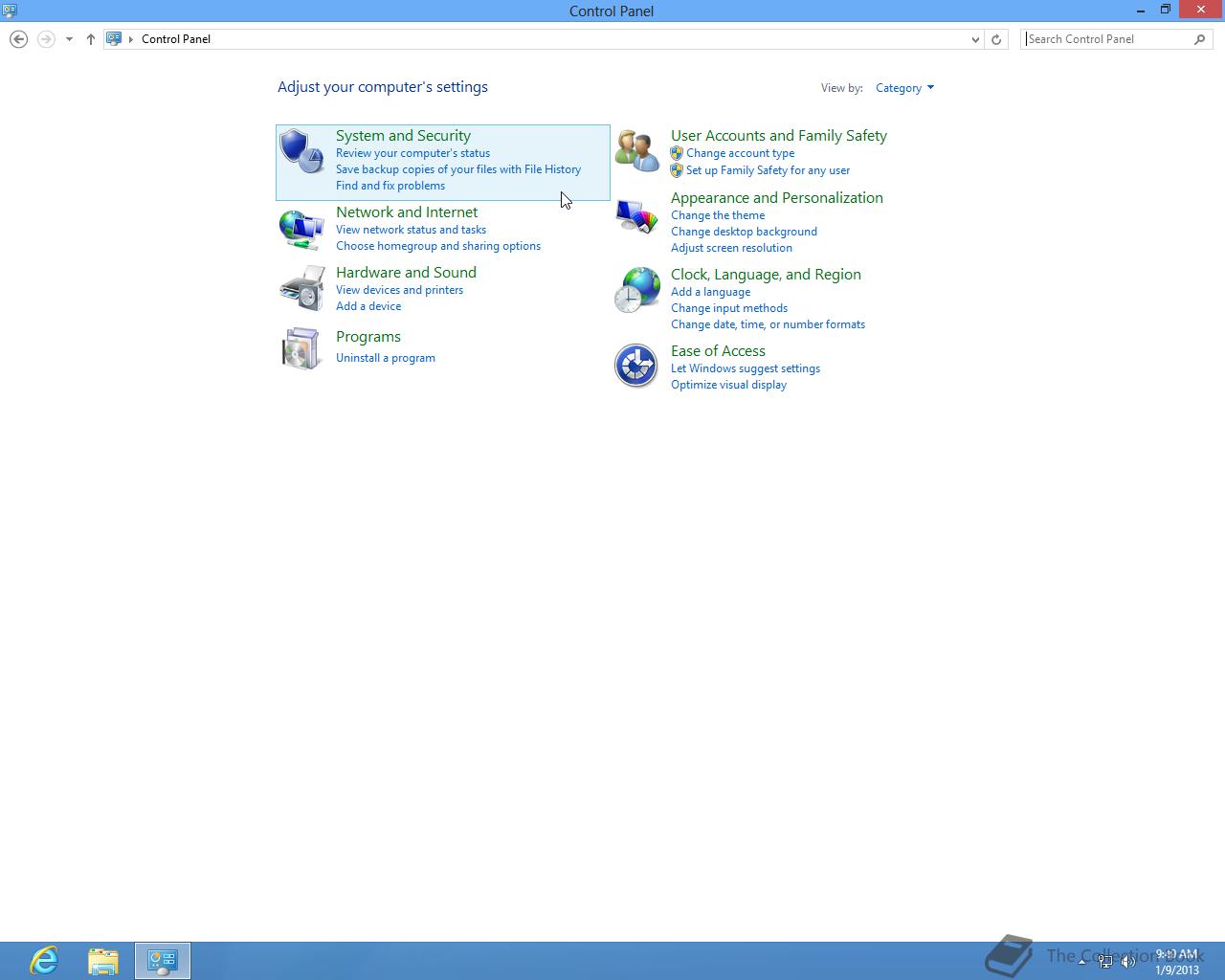The width and height of the screenshot is (1225, 980).
Task: Open User Accounts and Family Safety heading
Action: point(779,136)
